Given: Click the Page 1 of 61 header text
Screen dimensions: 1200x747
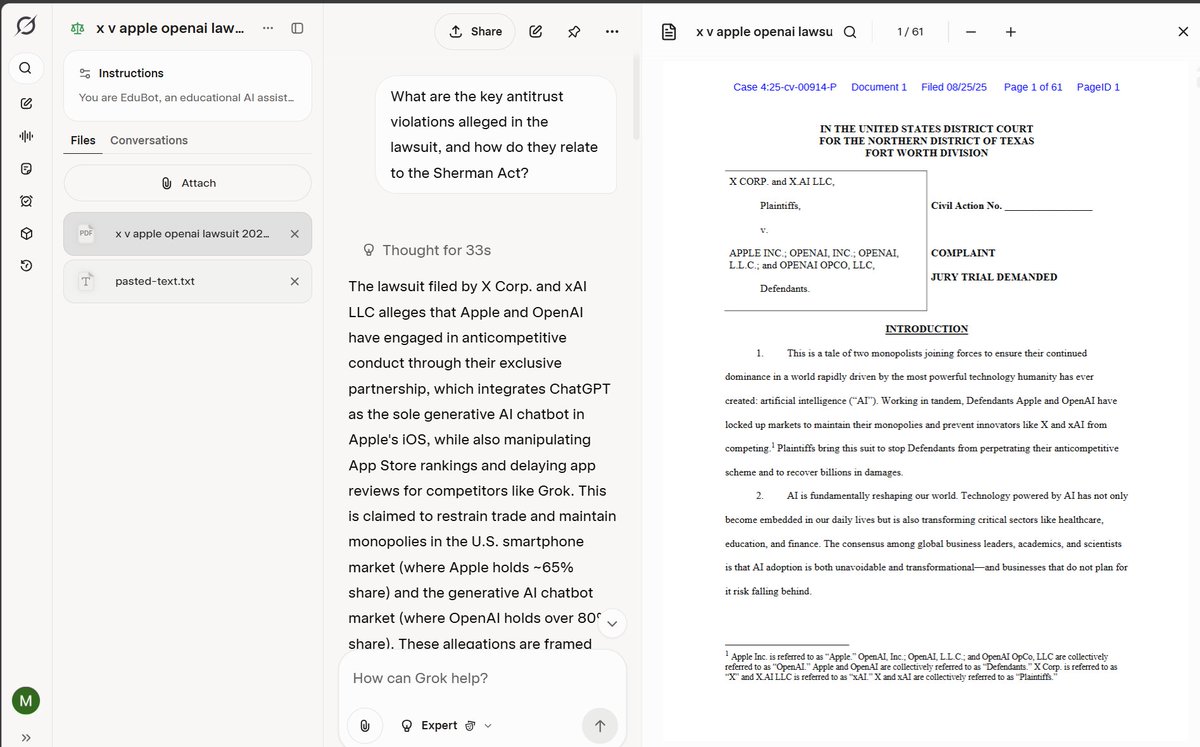Looking at the screenshot, I should click(x=1033, y=87).
